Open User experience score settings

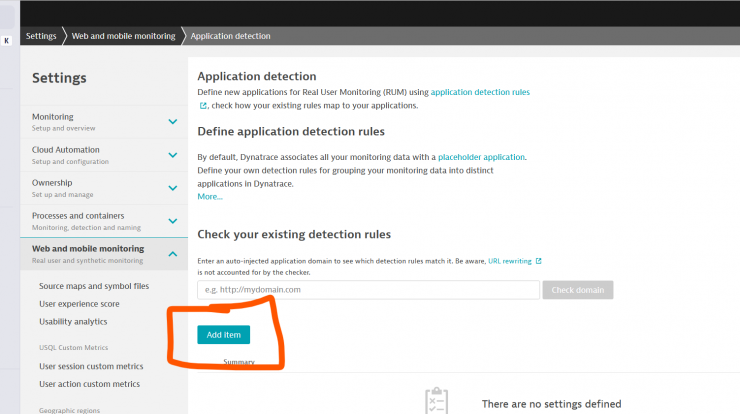(79, 304)
